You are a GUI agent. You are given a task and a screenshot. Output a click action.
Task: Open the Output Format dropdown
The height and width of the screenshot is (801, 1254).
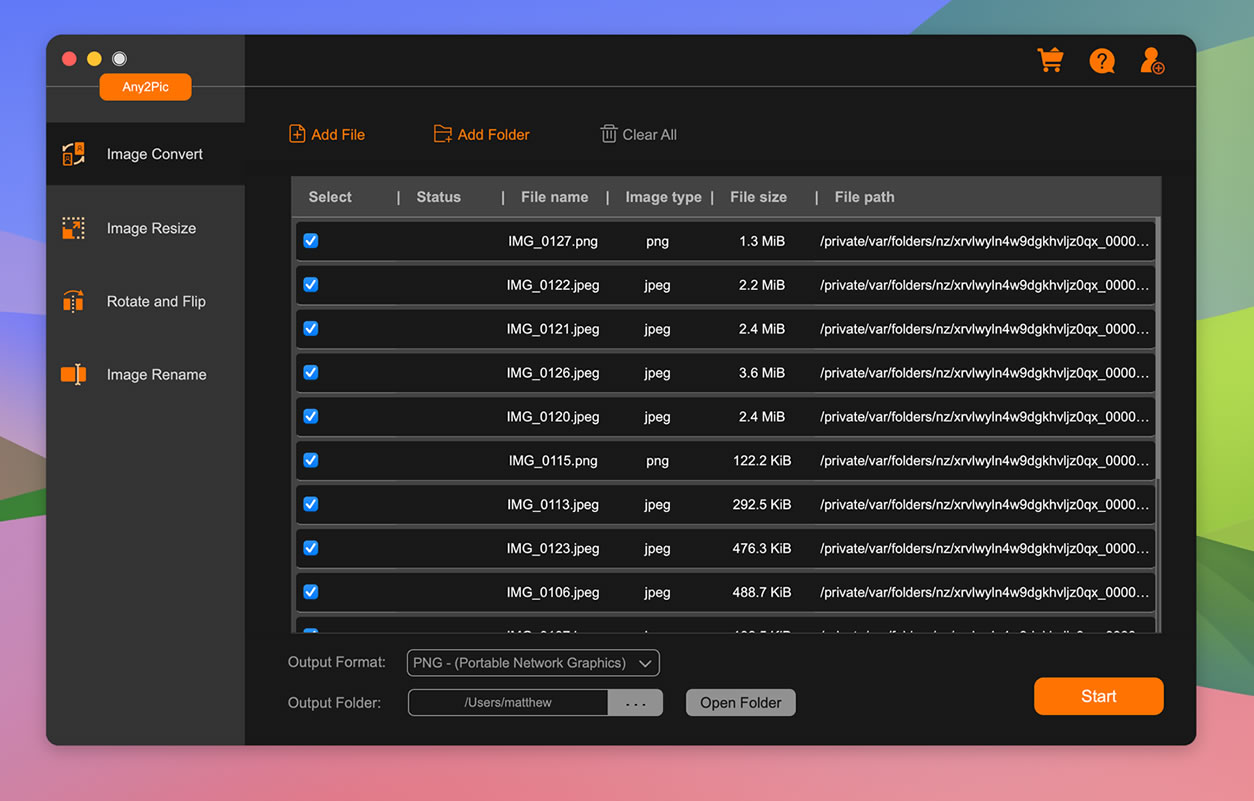click(x=533, y=662)
